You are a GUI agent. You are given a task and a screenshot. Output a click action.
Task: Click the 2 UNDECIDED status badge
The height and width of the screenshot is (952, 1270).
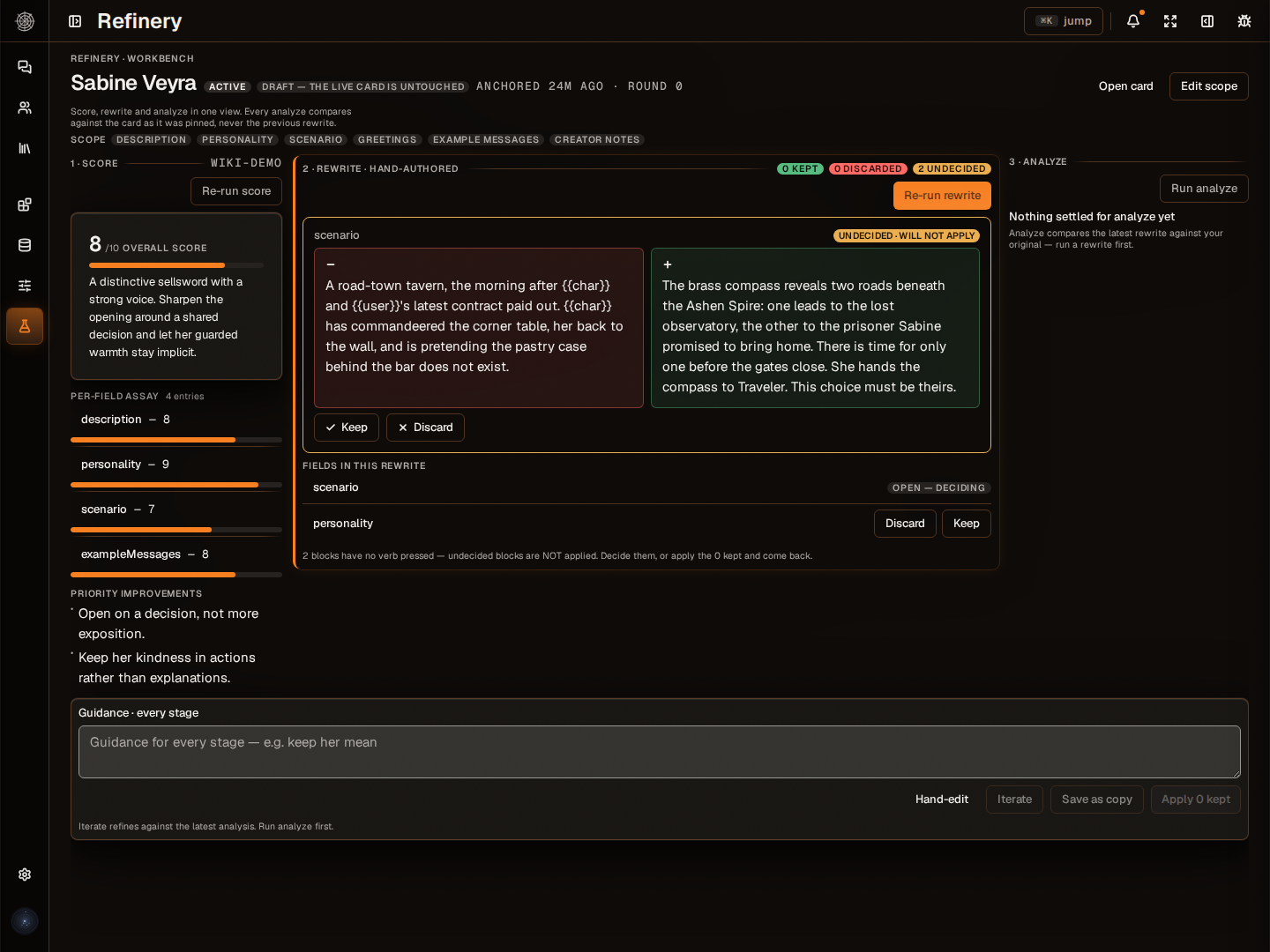click(x=952, y=169)
